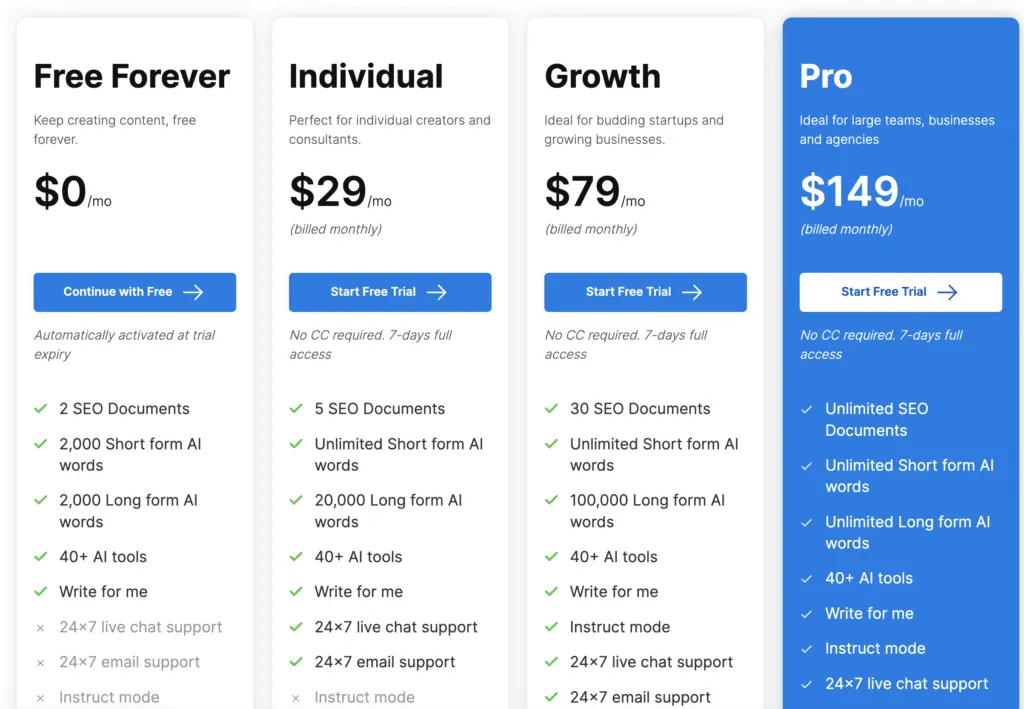Click arrow icon on Pro Start Free Trial
Screen dimensions: 1024x709
[x=947, y=292]
